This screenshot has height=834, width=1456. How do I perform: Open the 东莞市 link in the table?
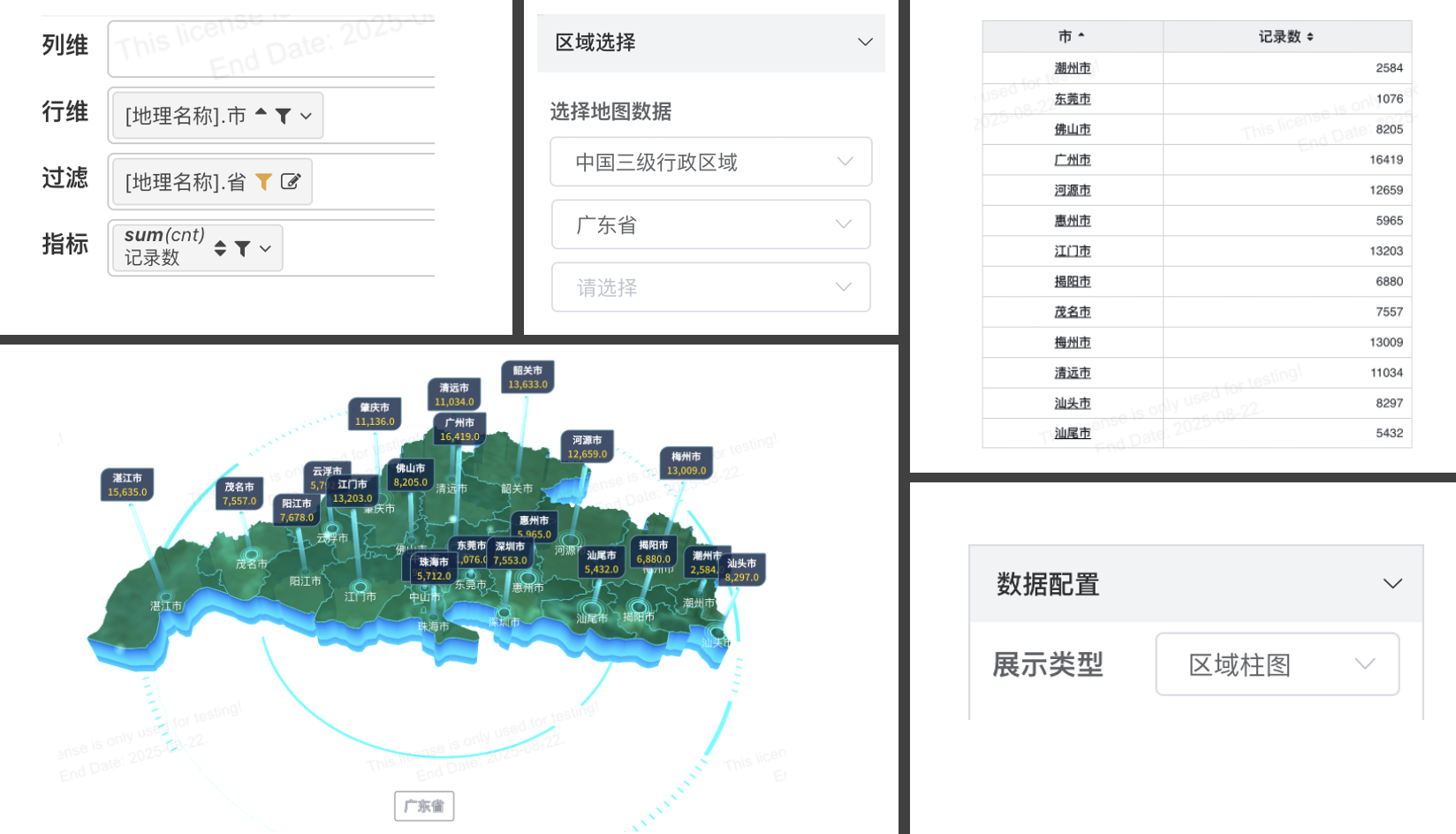coord(1073,99)
